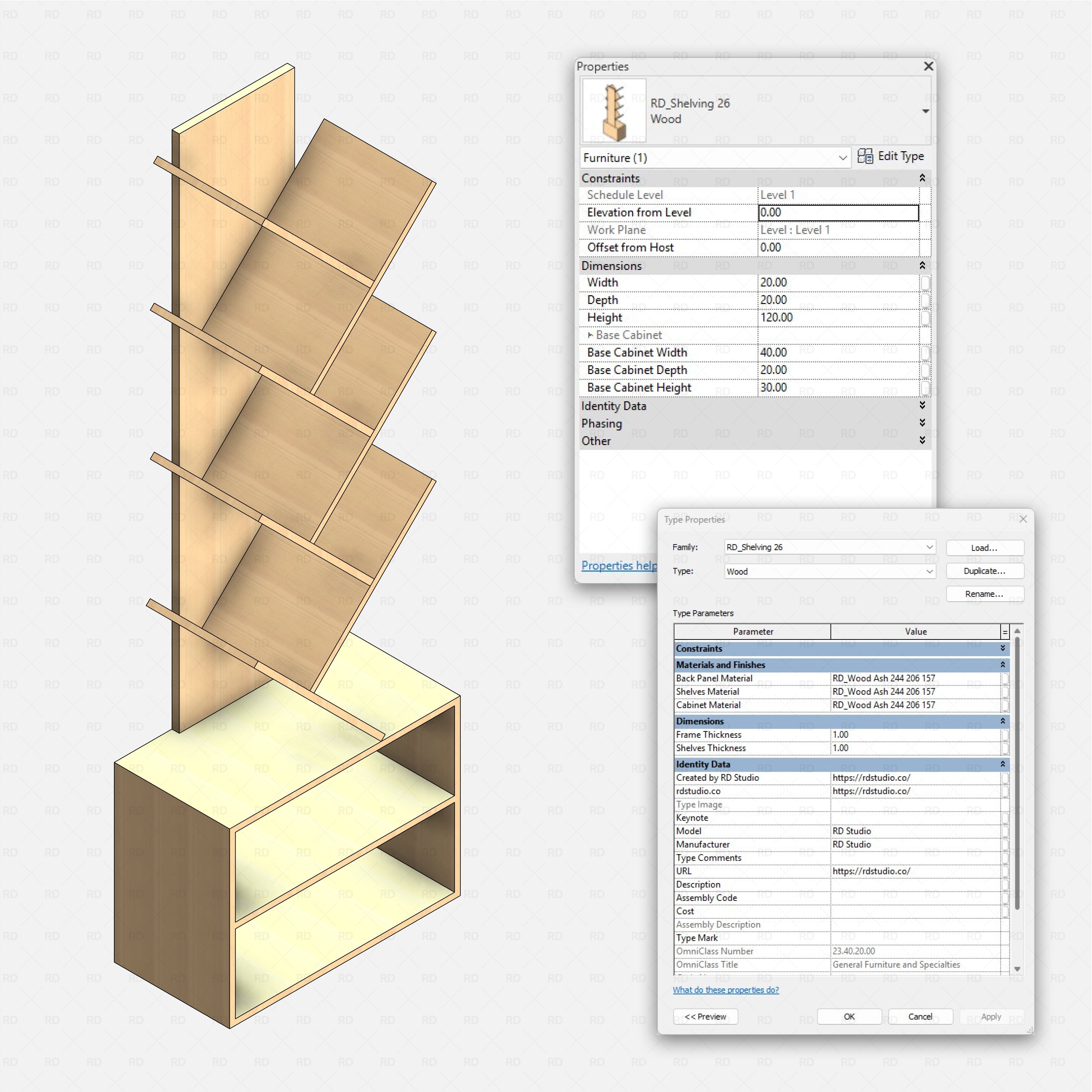Click associate parameter button for Height

coord(925,318)
